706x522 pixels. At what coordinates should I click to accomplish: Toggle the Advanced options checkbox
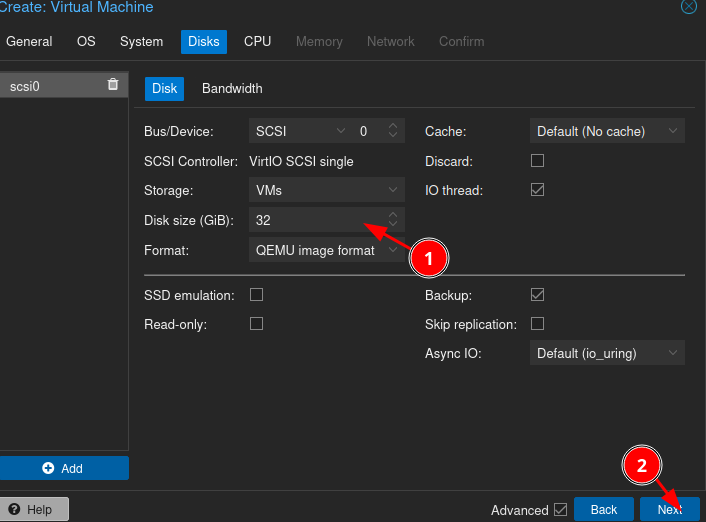pos(560,510)
